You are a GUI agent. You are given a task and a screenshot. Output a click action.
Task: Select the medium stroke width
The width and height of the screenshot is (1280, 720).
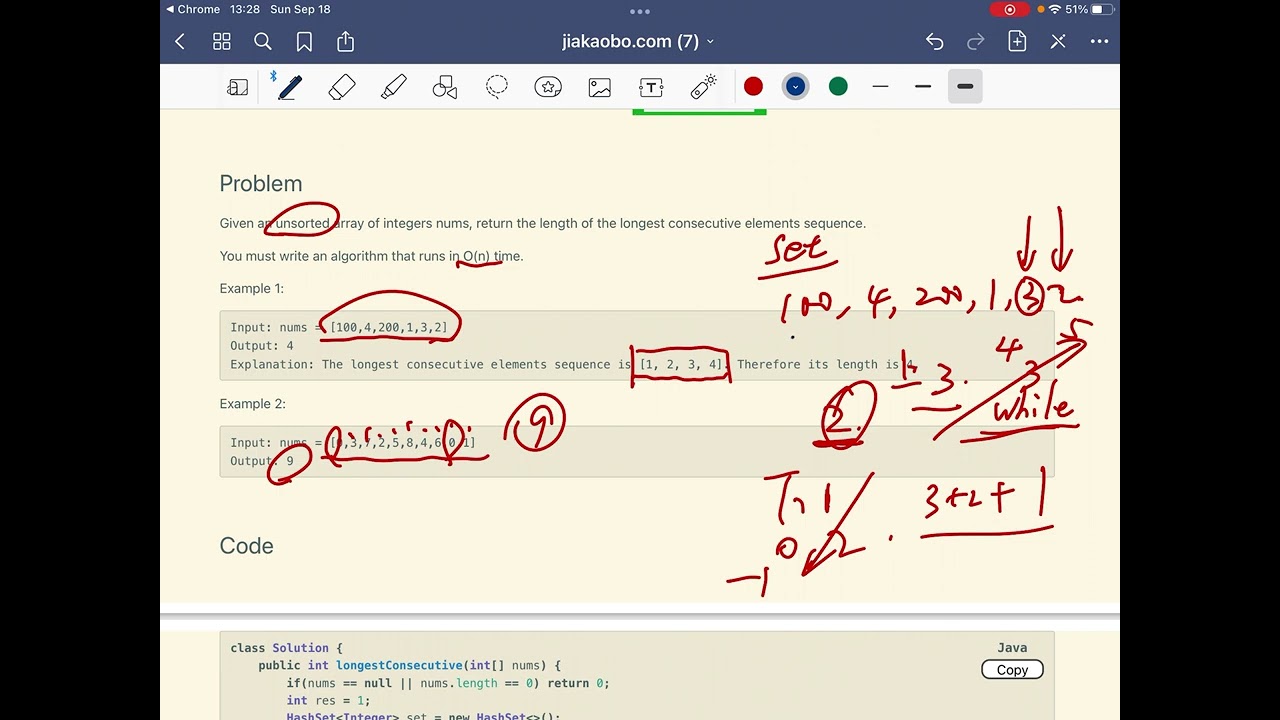923,87
